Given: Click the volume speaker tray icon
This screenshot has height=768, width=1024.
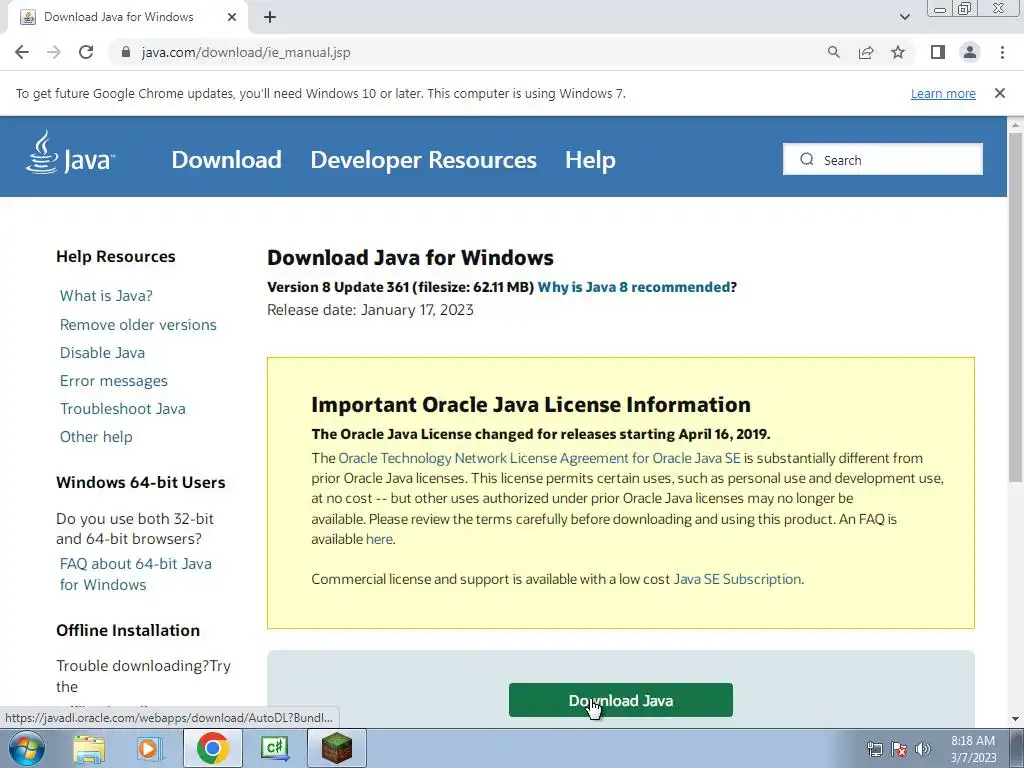Looking at the screenshot, I should 923,750.
